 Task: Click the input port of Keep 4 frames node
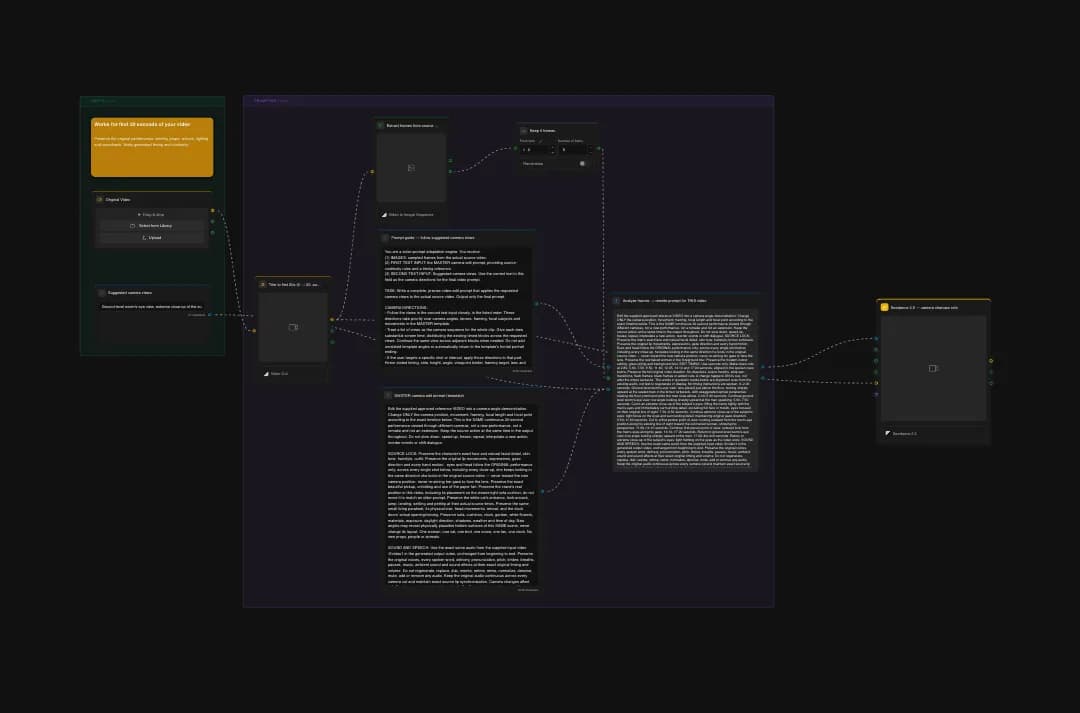click(515, 148)
